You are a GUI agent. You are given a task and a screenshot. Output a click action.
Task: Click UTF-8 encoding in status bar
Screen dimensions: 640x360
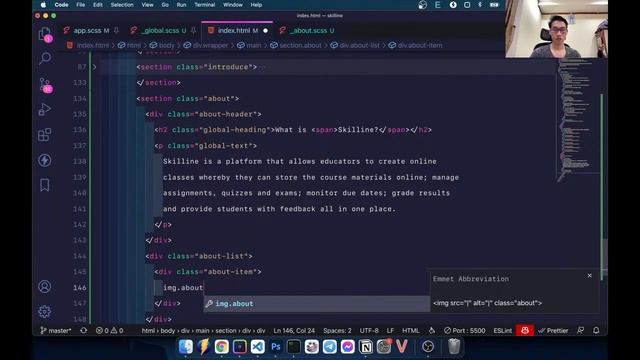click(369, 331)
